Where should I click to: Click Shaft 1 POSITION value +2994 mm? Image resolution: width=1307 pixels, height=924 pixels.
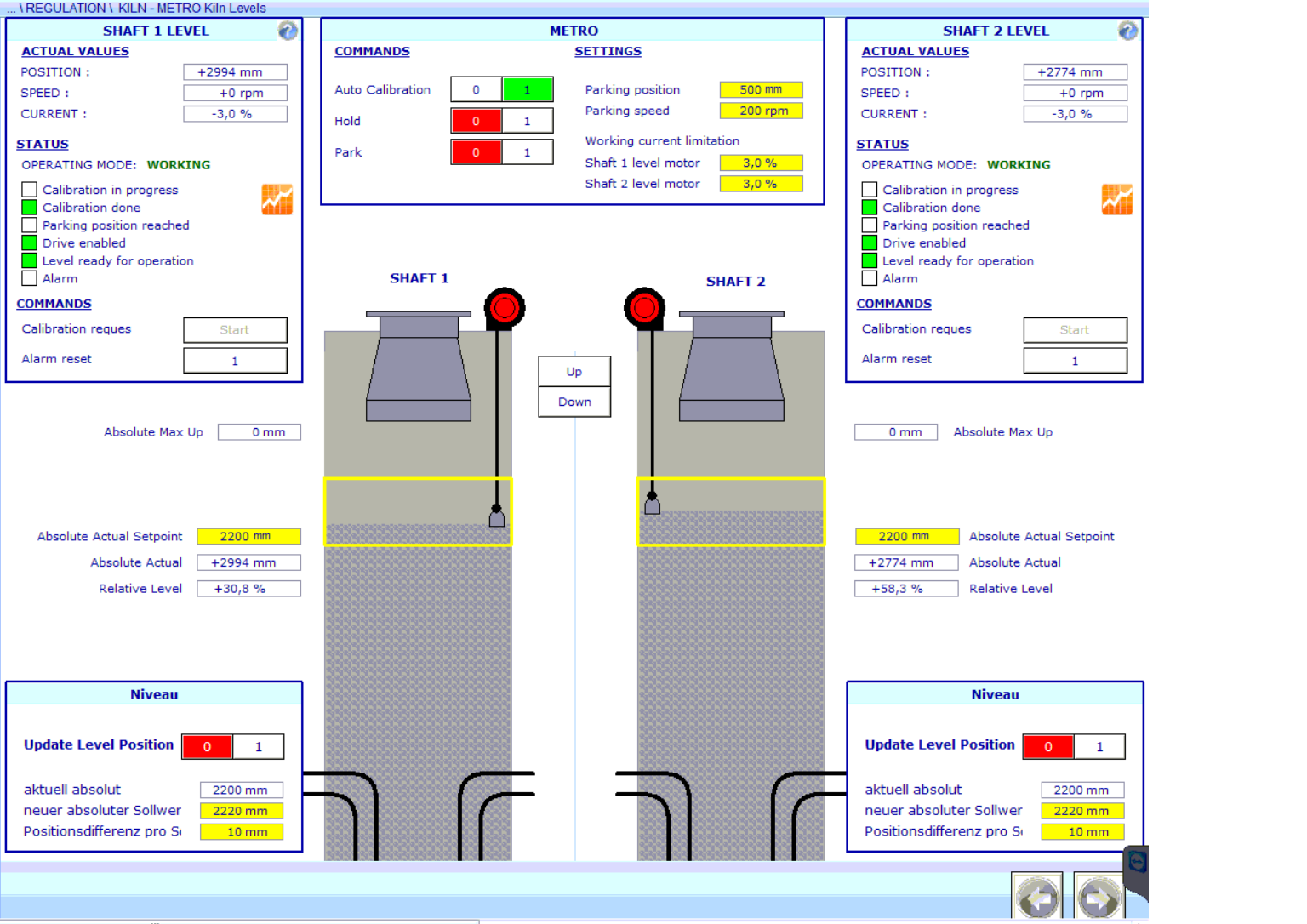pos(235,72)
